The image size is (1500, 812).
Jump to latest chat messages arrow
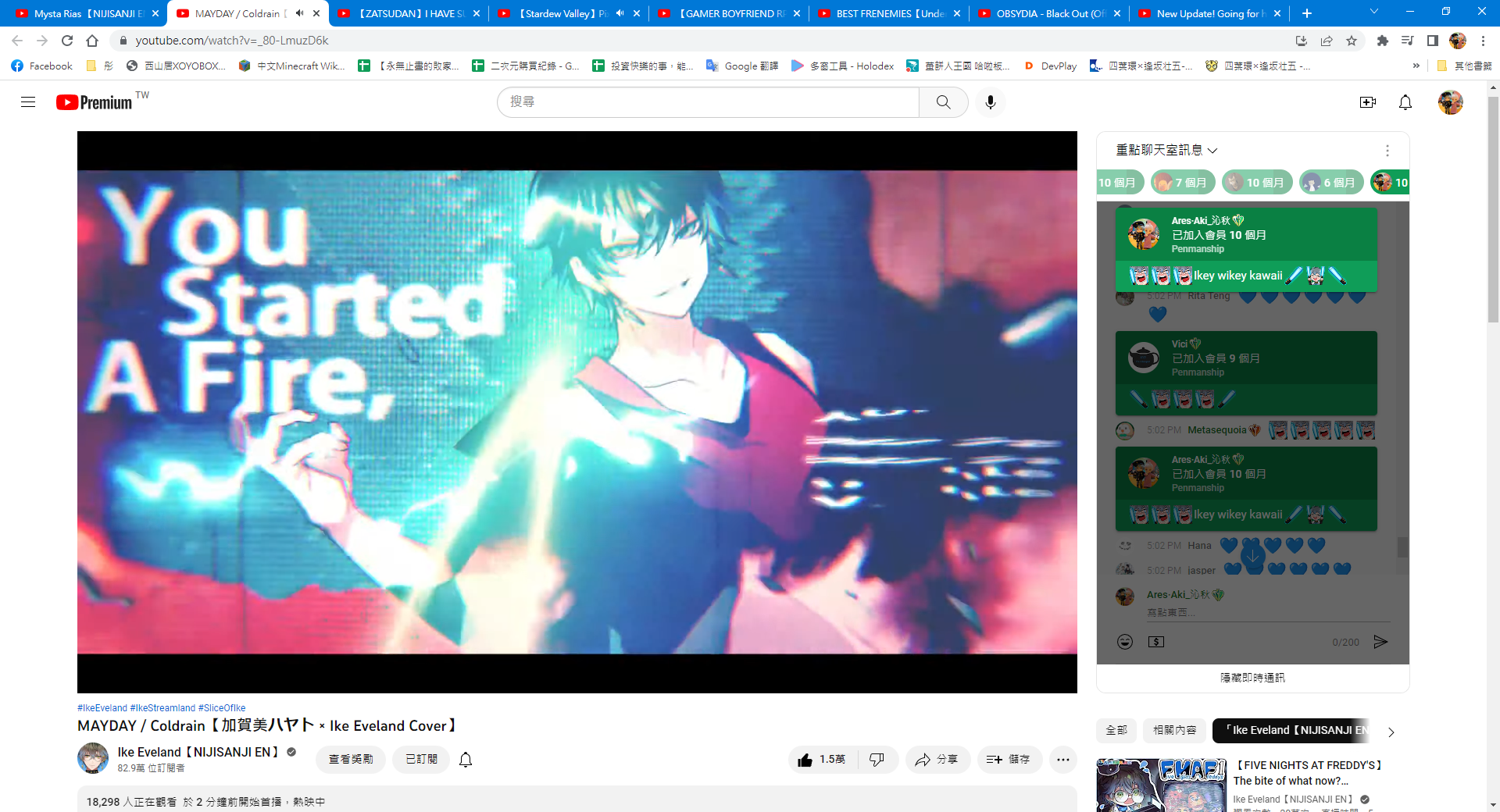[x=1253, y=557]
